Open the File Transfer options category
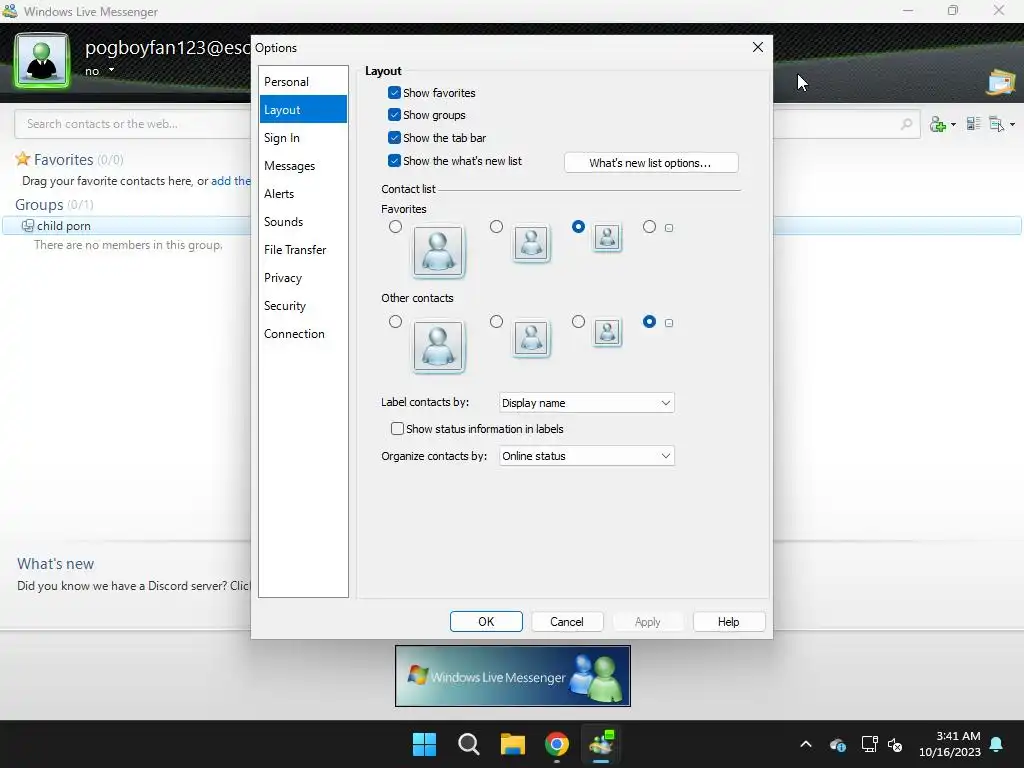The height and width of the screenshot is (768, 1024). [303, 249]
